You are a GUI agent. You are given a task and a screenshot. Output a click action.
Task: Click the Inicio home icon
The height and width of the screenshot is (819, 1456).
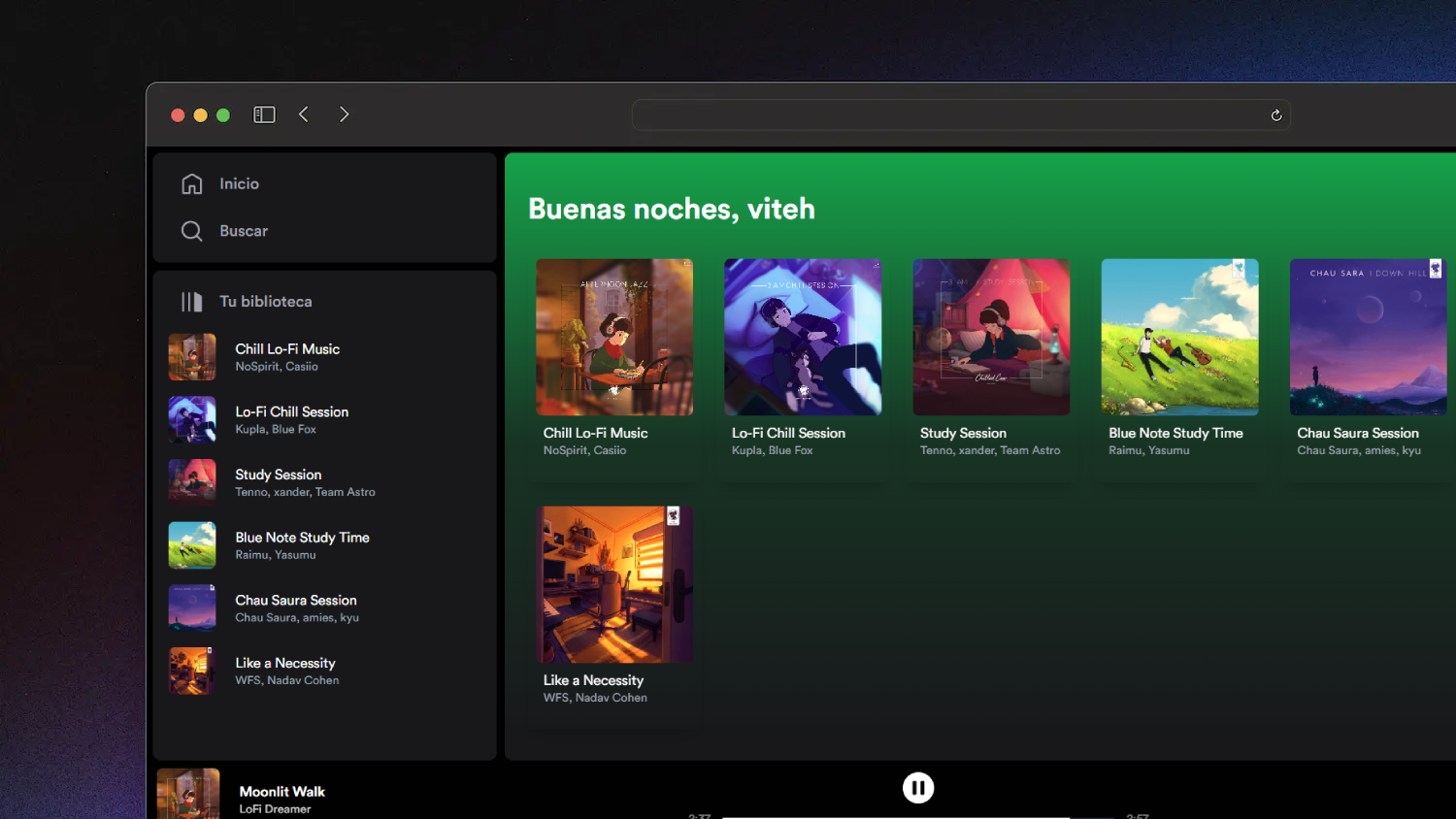tap(192, 183)
